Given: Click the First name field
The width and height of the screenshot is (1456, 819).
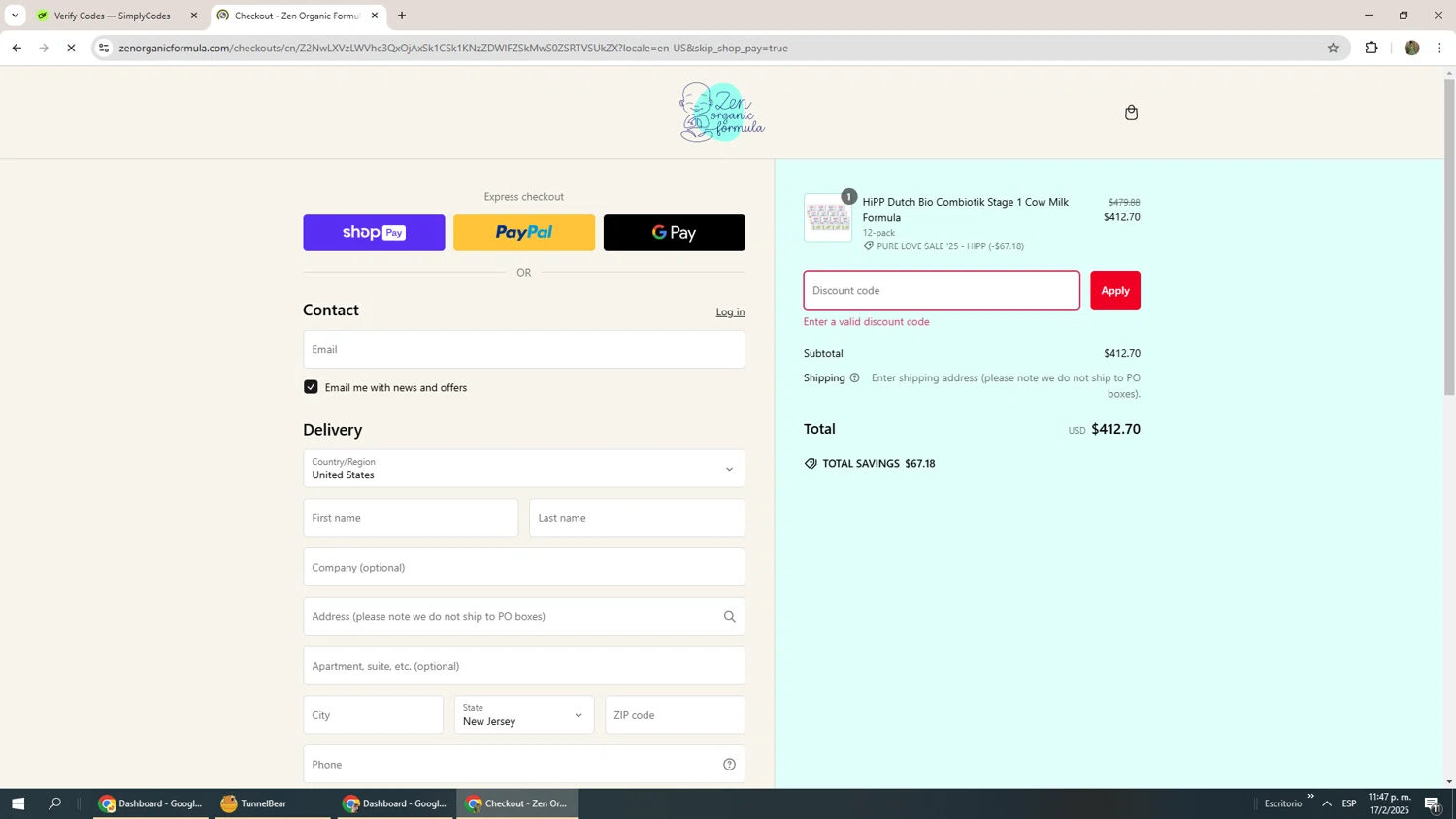Looking at the screenshot, I should [411, 518].
